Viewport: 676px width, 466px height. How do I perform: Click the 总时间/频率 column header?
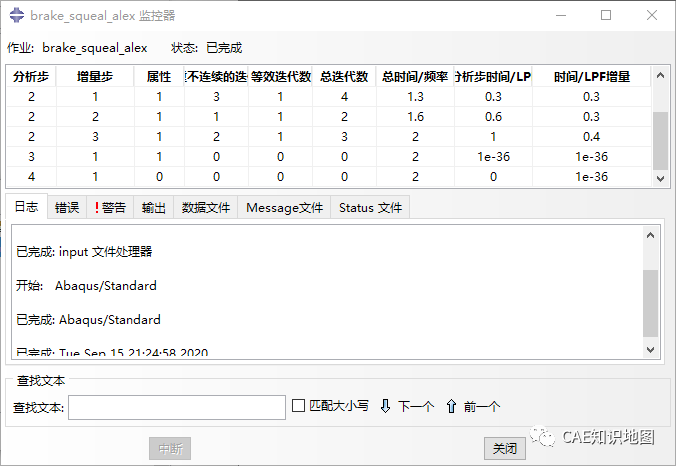click(x=415, y=77)
